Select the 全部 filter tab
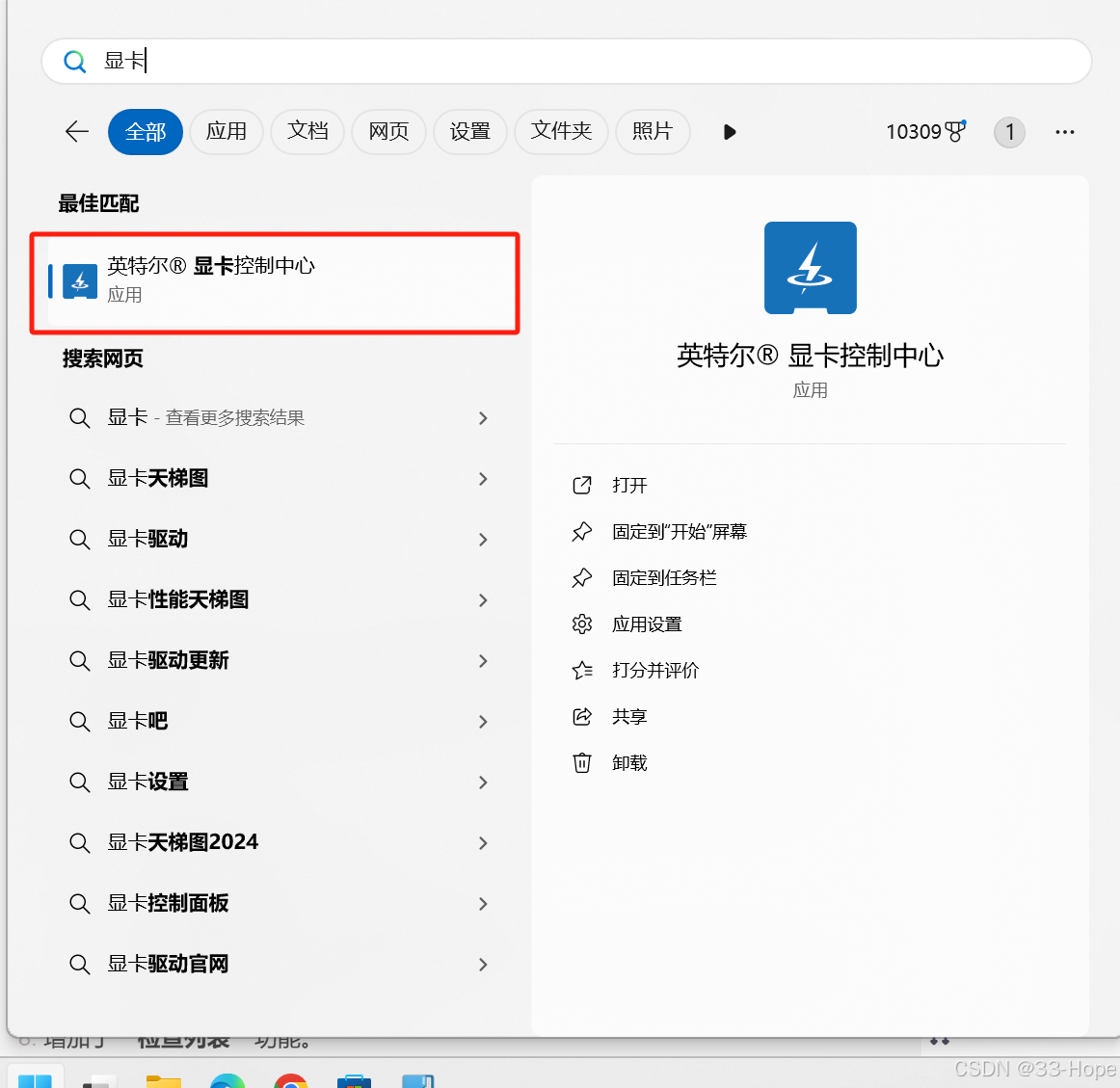1120x1088 pixels. coord(146,131)
